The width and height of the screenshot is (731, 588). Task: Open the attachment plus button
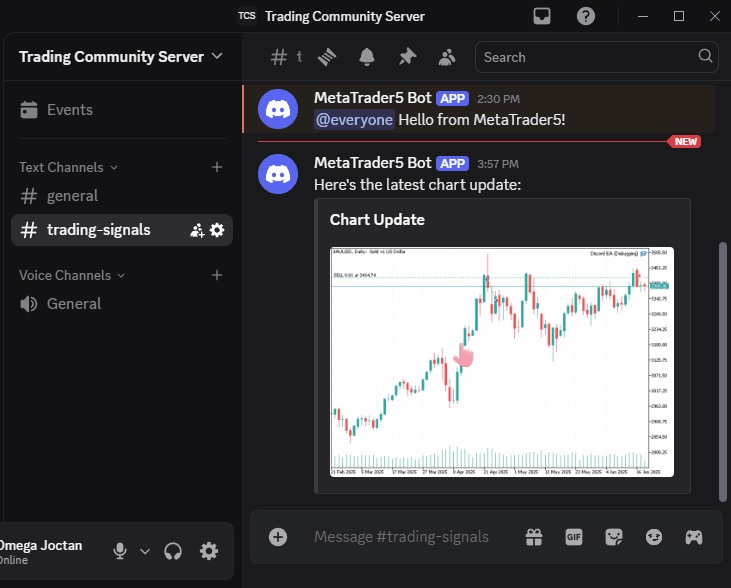click(x=278, y=537)
